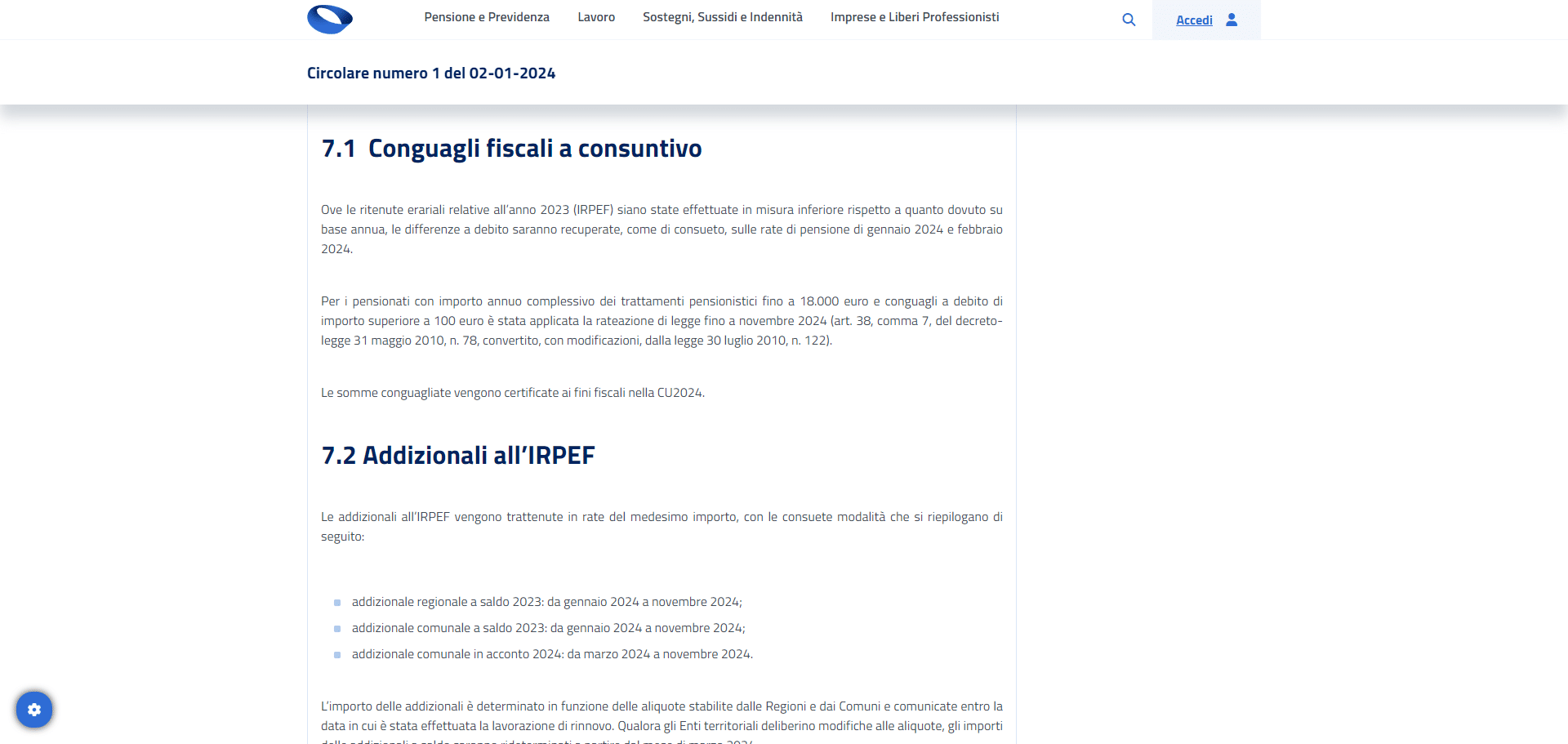This screenshot has width=1568, height=744.
Task: Open Imprese e Liberi Professionisti menu
Action: point(915,17)
